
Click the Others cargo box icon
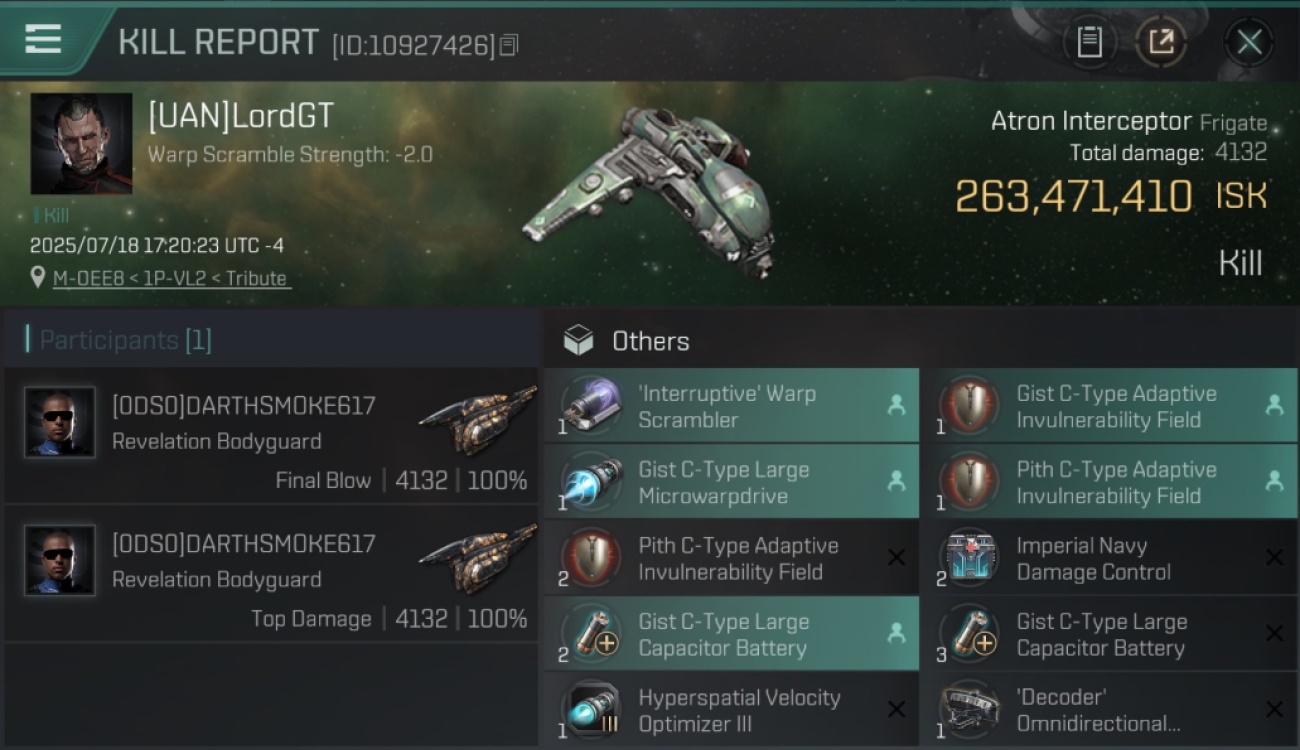click(x=578, y=341)
